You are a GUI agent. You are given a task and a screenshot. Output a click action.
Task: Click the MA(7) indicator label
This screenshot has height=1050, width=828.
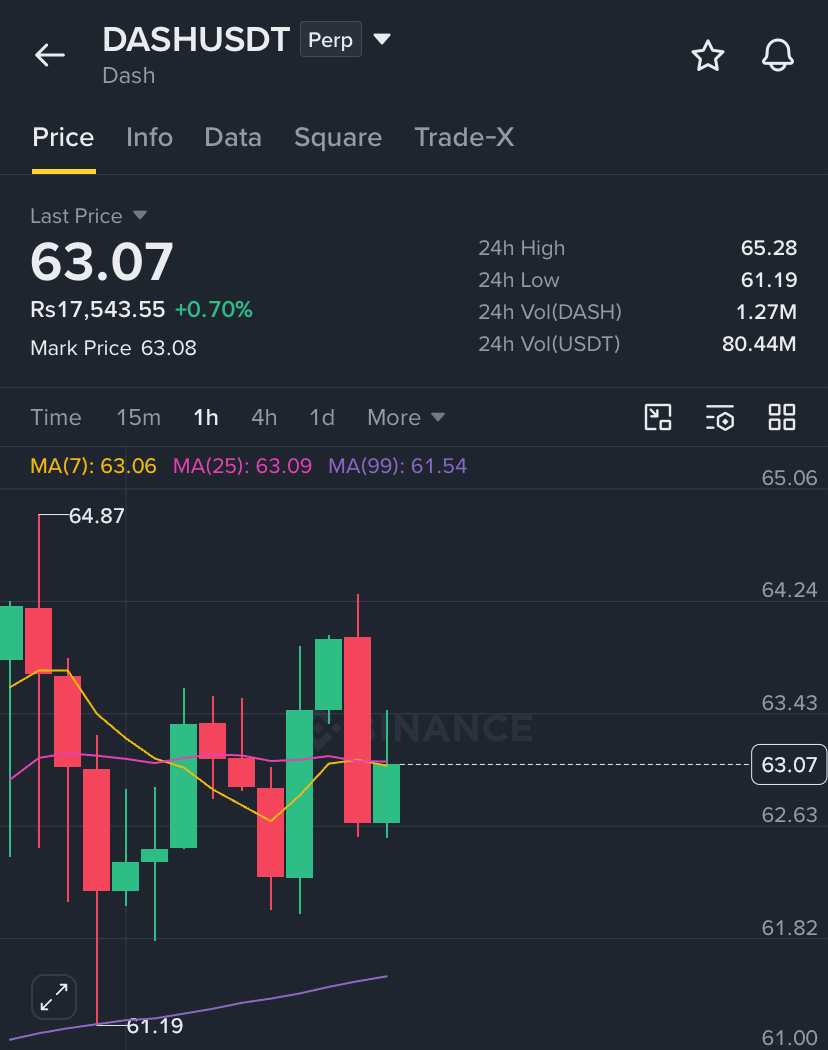(x=93, y=466)
